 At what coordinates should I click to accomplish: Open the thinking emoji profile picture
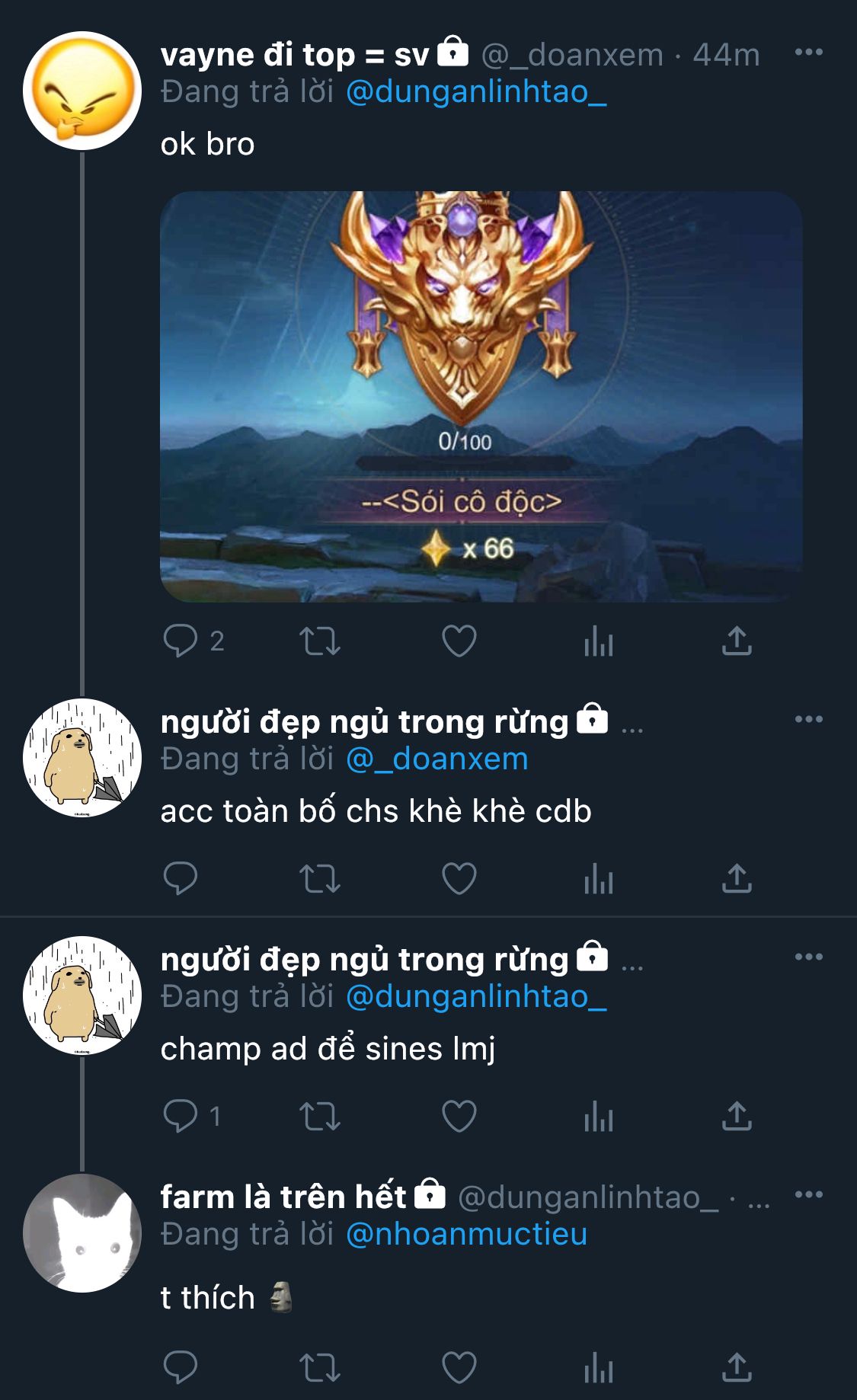click(82, 91)
